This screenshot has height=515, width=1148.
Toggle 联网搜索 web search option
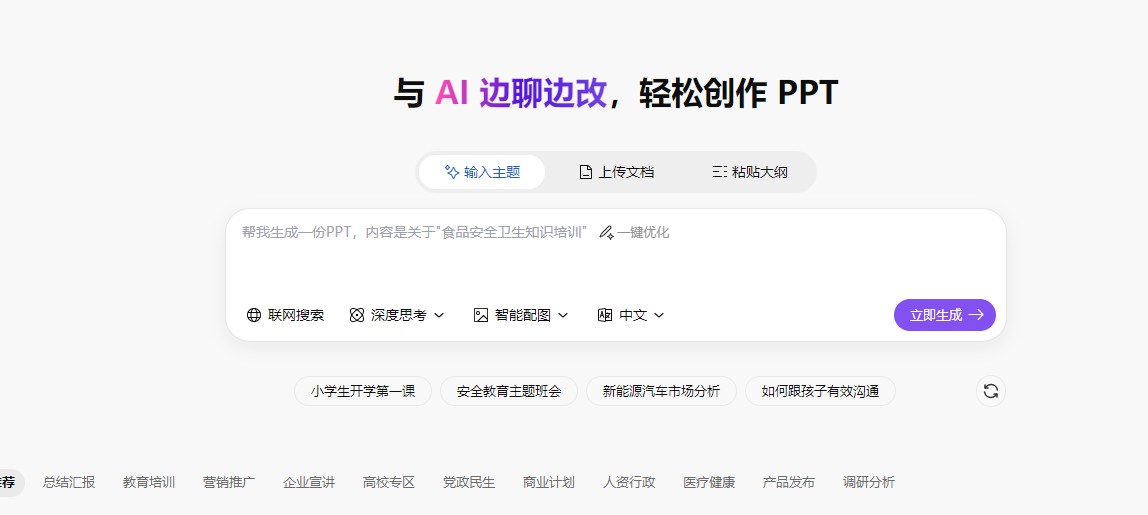[286, 315]
